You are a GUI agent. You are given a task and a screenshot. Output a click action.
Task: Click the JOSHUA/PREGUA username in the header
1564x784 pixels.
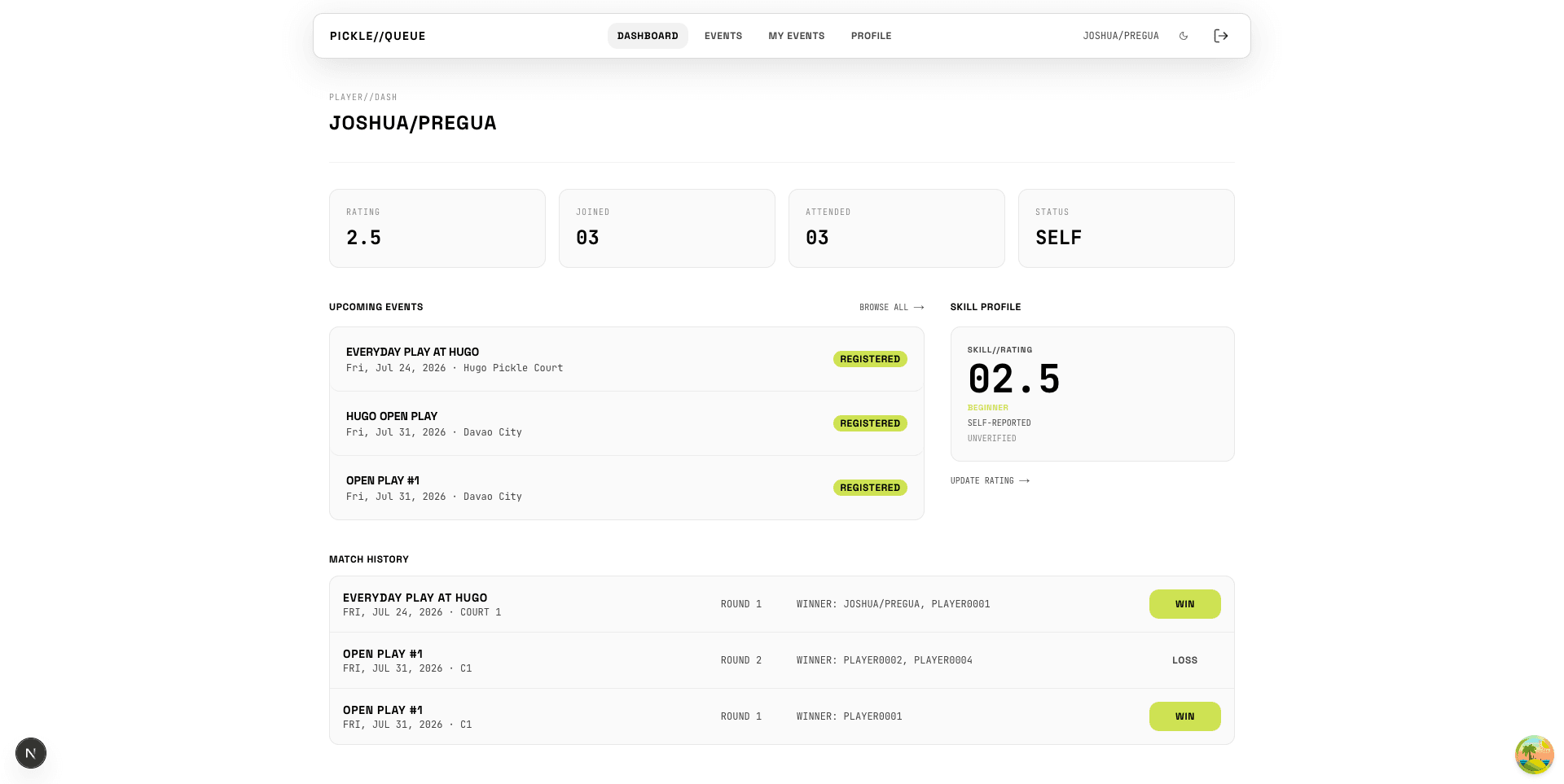click(x=1121, y=36)
